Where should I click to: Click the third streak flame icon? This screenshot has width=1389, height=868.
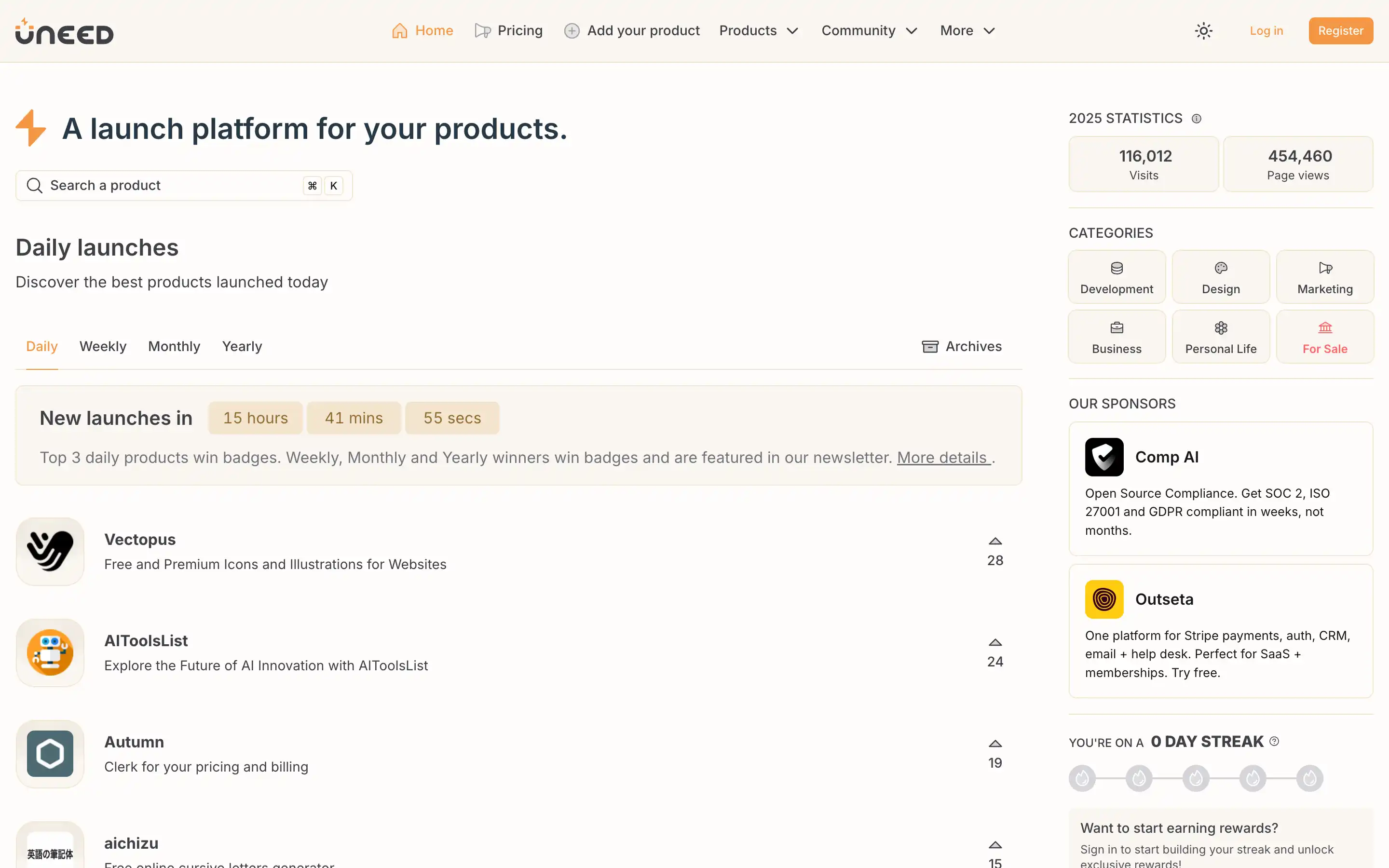click(x=1196, y=778)
